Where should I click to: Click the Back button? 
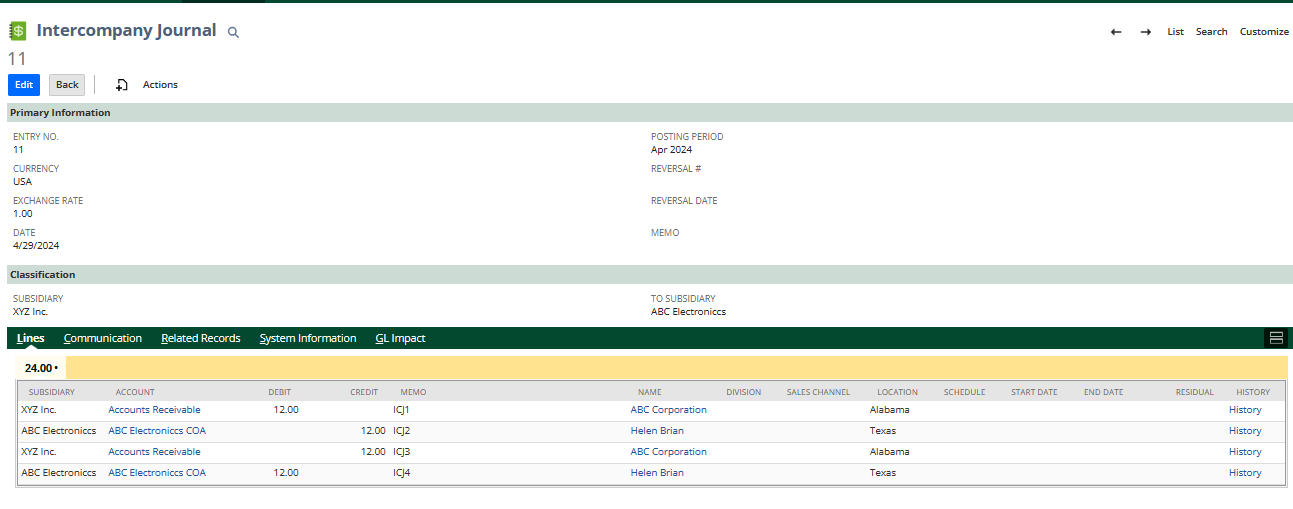67,85
